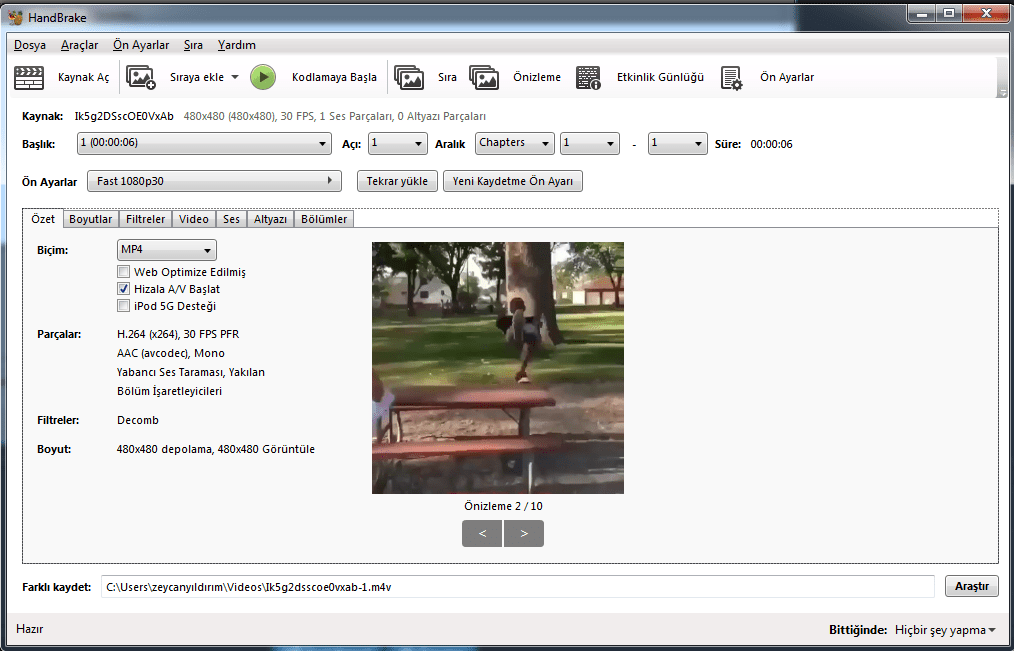Click the green Kodlamaya Başla play icon
Screen dimensions: 1014x651
(263, 78)
